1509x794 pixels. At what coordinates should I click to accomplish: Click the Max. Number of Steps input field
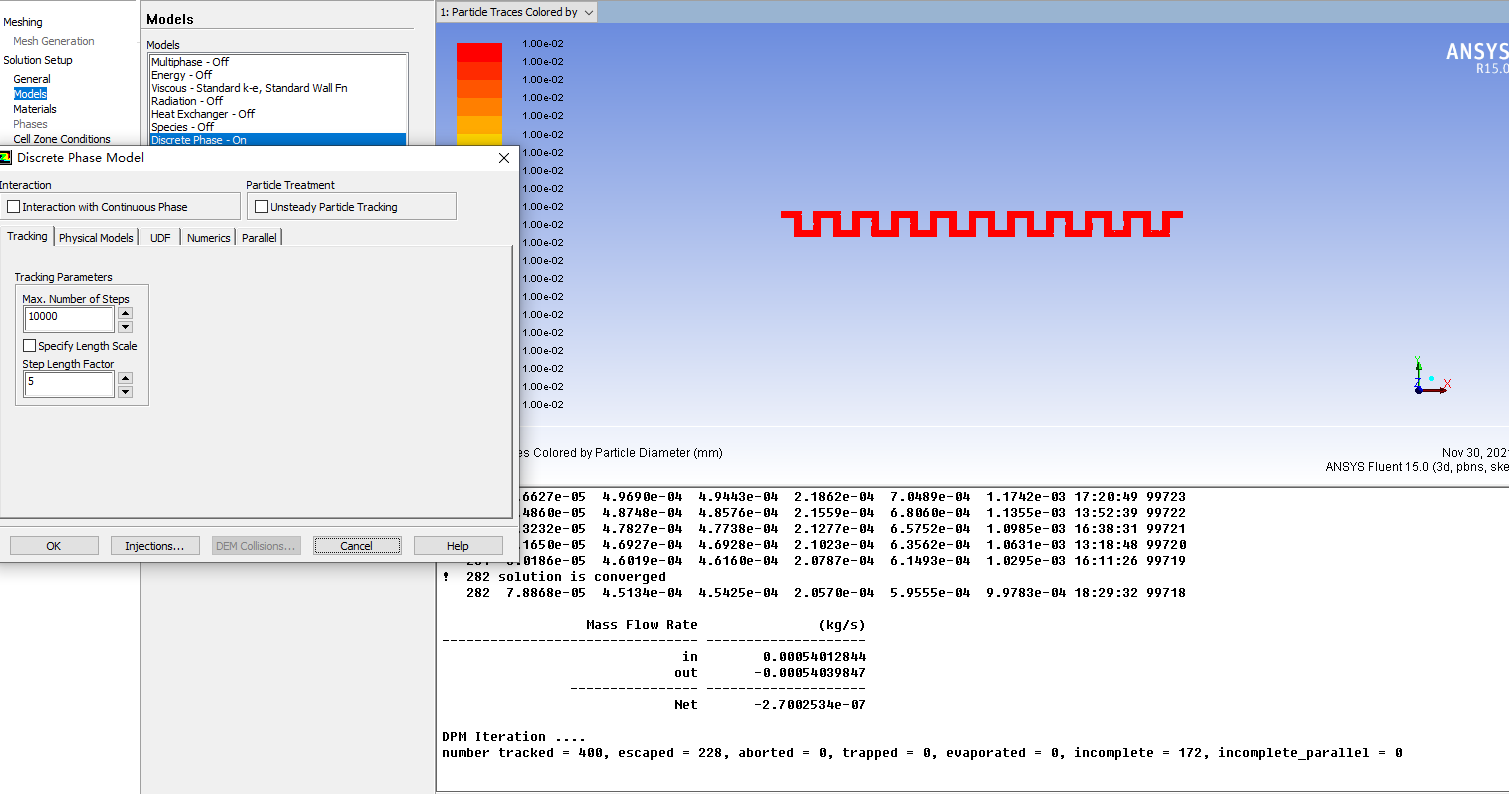69,317
